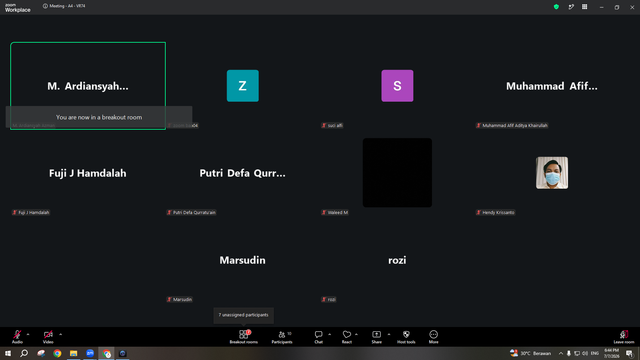640x360 pixels.
Task: Open Windows taskbar search
Action: (24, 353)
